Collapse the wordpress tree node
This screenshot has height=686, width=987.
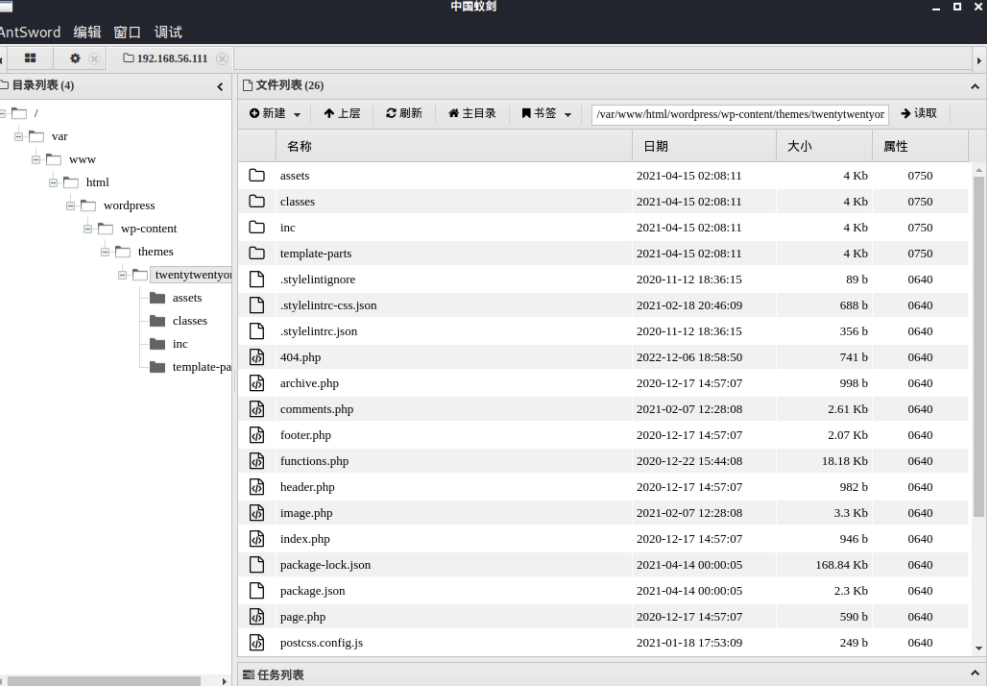pos(70,206)
